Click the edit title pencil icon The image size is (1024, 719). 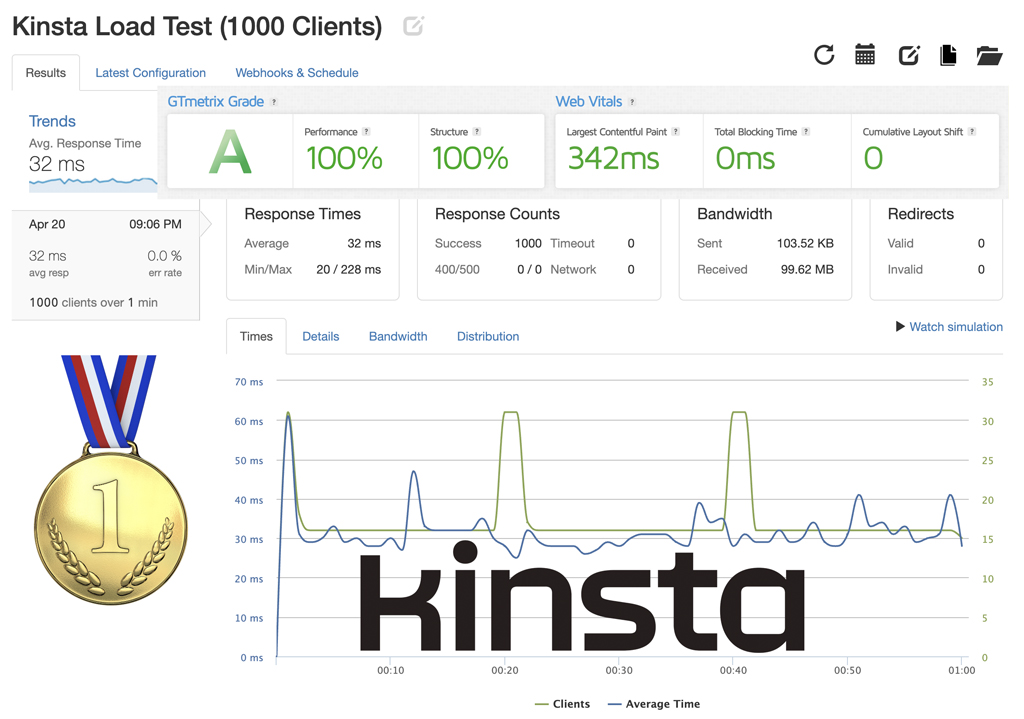point(413,25)
